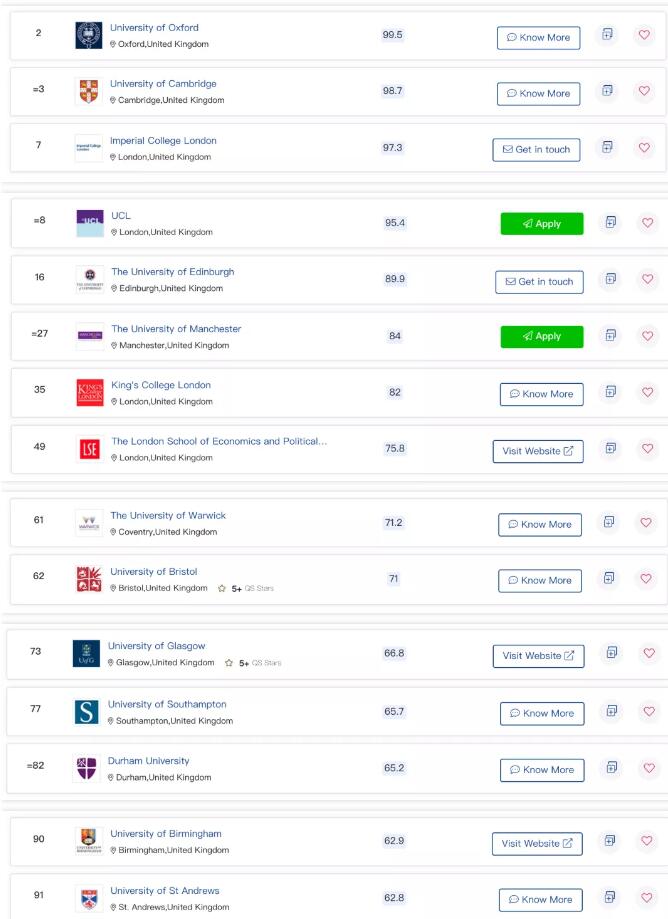The width and height of the screenshot is (668, 919).
Task: Favorite University of Oxford with the heart icon
Action: click(646, 33)
